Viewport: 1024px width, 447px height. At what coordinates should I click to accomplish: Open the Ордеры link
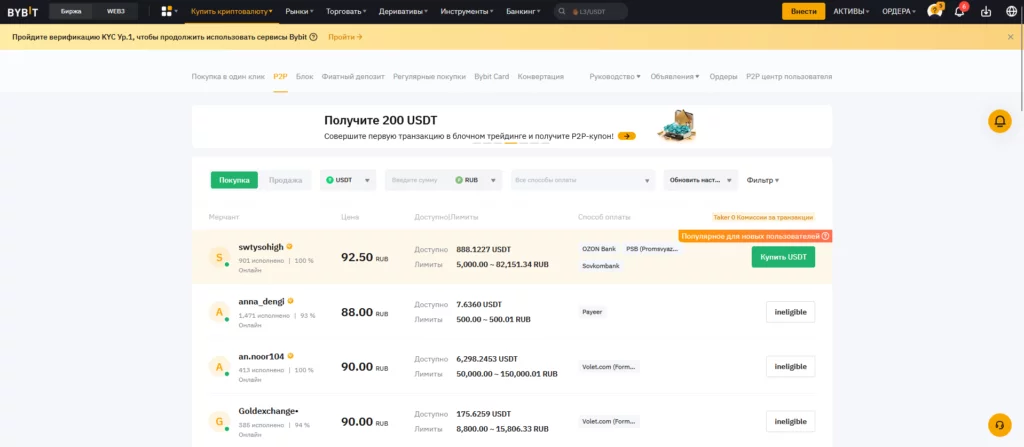[x=723, y=76]
